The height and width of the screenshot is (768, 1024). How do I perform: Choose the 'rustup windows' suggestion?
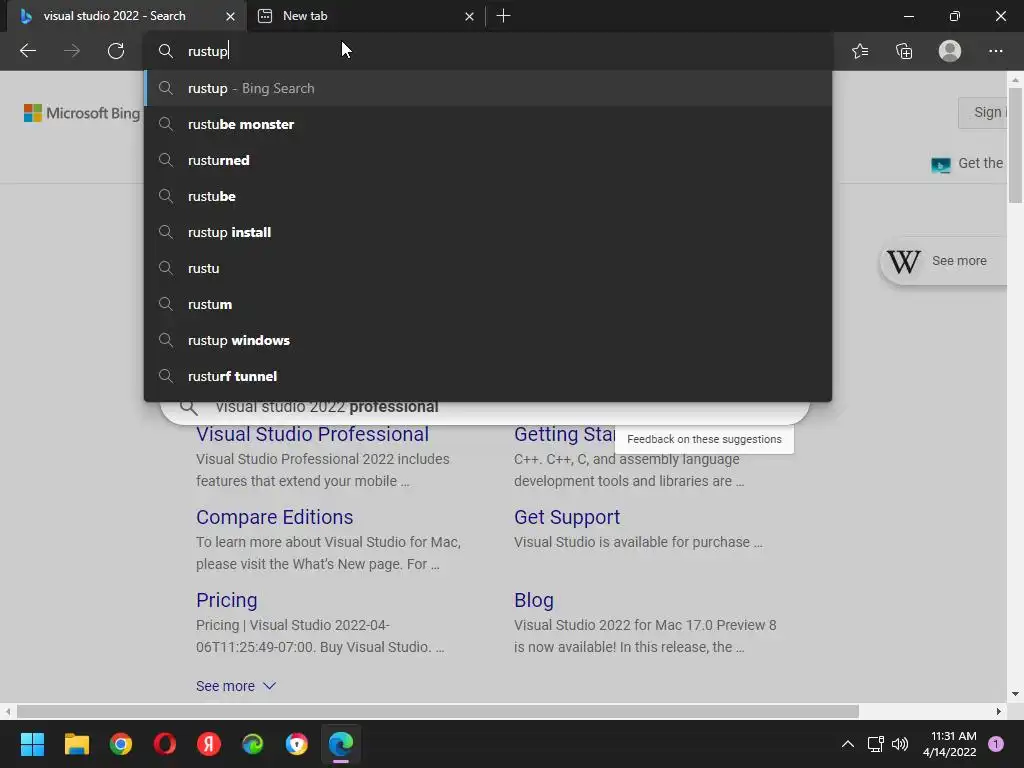click(x=488, y=340)
